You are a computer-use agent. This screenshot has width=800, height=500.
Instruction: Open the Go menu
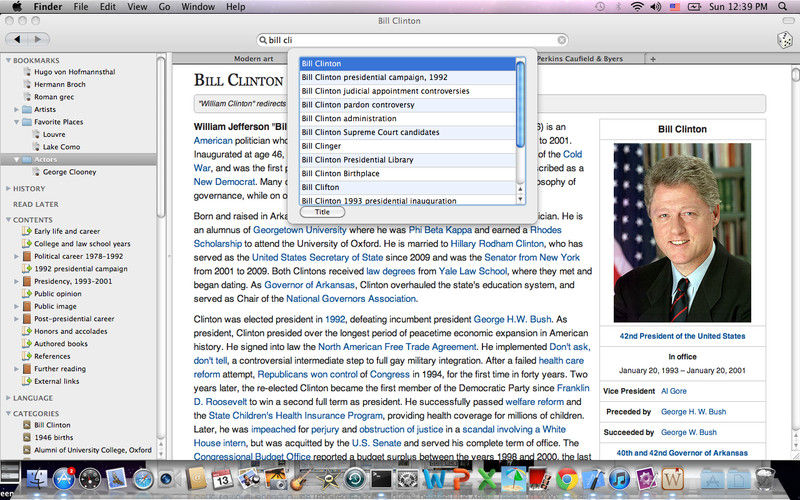tap(164, 7)
